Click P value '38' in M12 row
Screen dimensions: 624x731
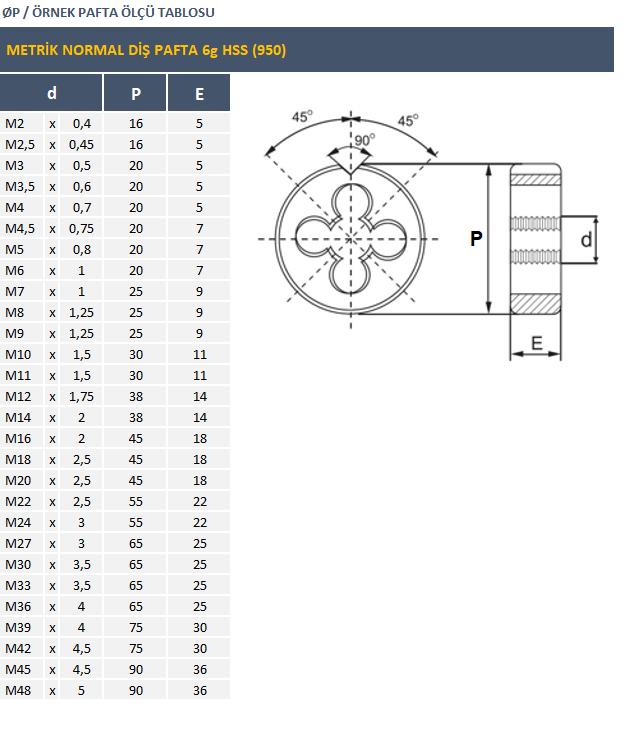[x=136, y=396]
